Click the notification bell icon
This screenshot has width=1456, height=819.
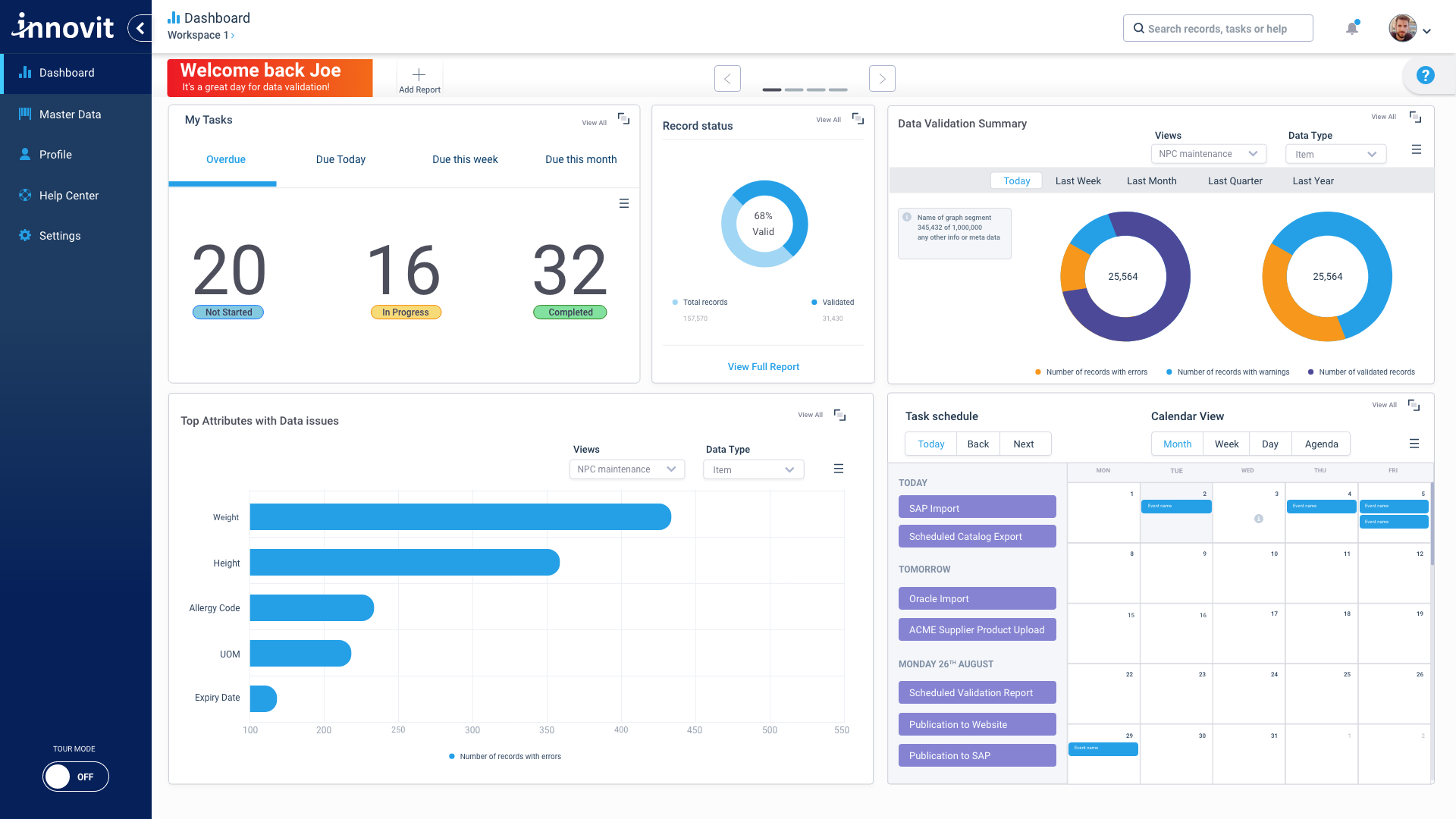[x=1351, y=29]
